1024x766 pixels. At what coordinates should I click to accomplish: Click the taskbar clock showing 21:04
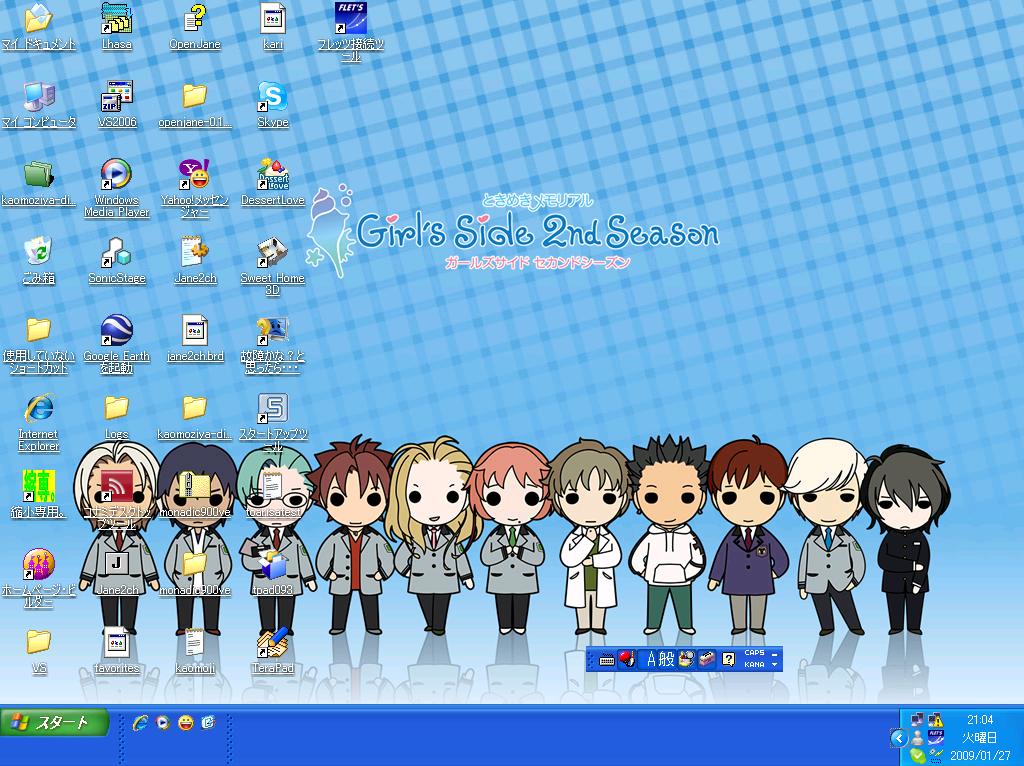click(x=980, y=720)
